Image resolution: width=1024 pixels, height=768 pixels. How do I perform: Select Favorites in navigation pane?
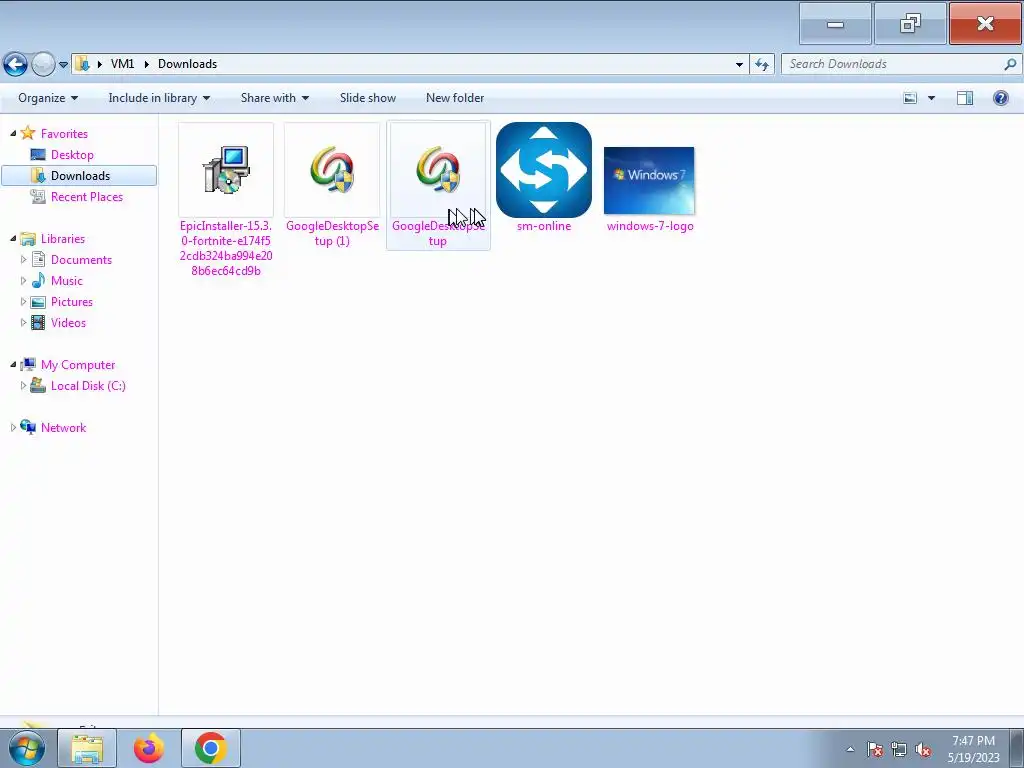[x=64, y=134]
